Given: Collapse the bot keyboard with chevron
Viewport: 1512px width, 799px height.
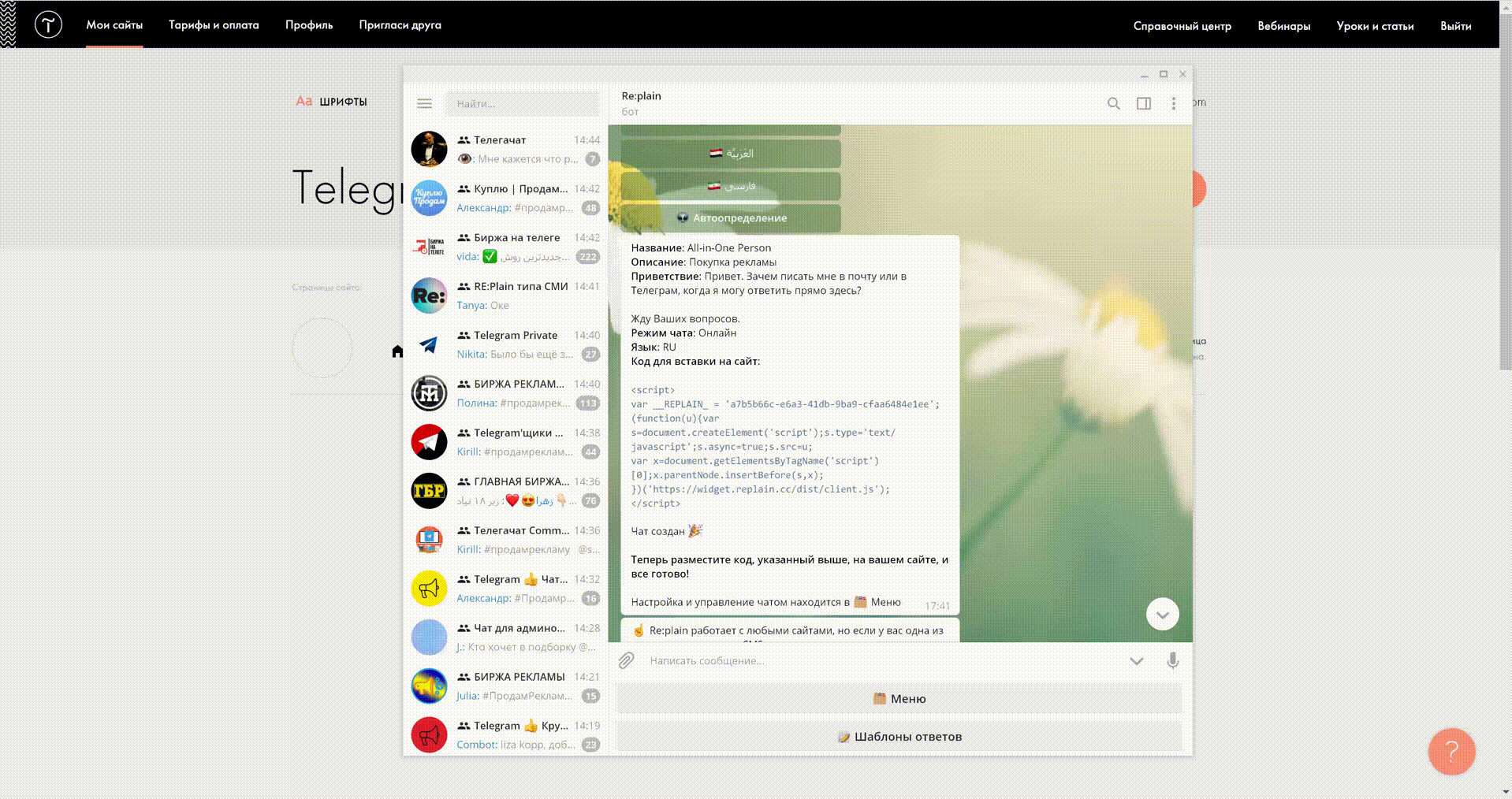Looking at the screenshot, I should (x=1136, y=660).
